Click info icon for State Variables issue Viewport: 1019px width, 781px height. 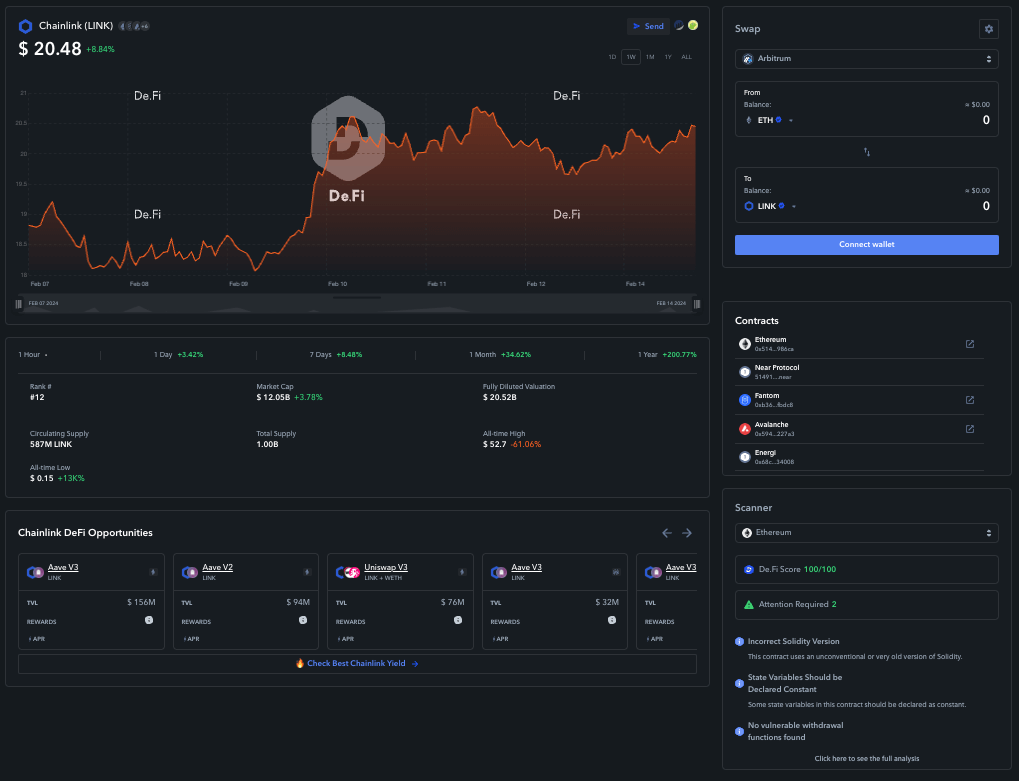739,684
